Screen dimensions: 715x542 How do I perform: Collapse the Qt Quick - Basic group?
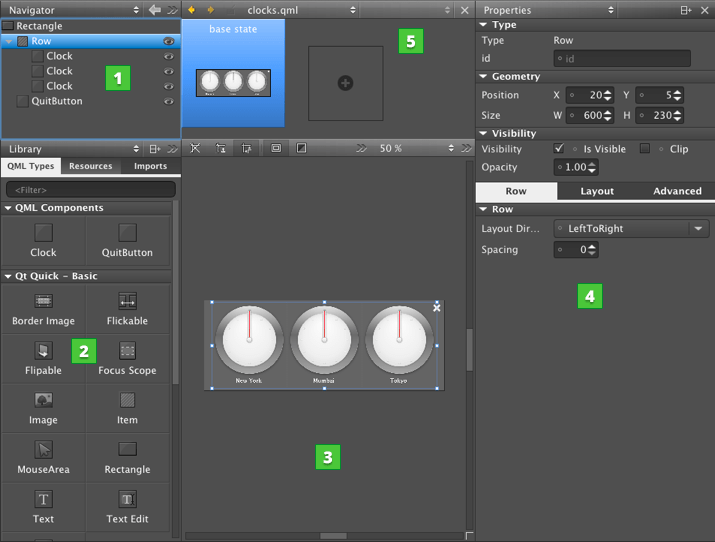pos(8,276)
